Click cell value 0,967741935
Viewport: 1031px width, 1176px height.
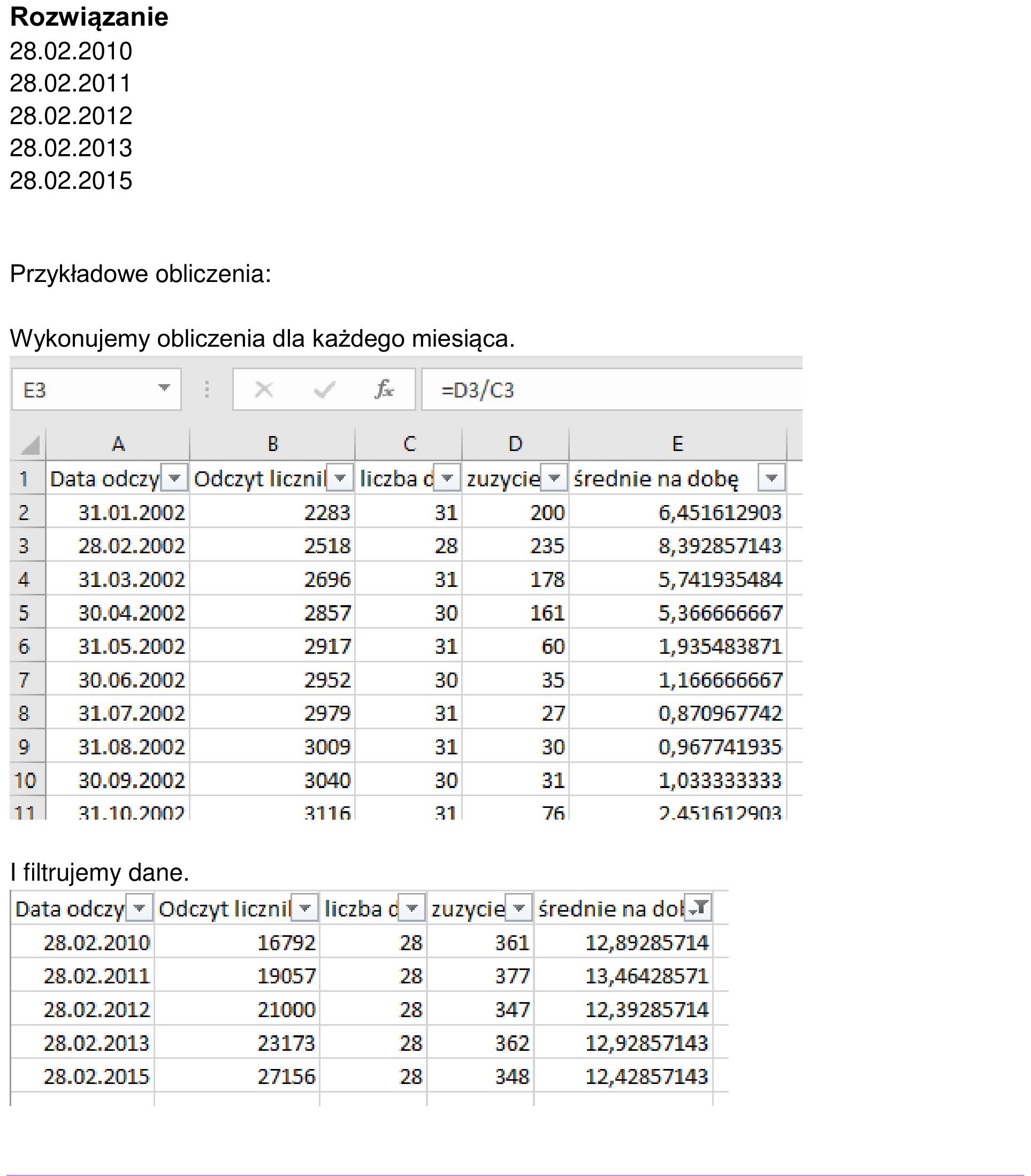[x=678, y=747]
